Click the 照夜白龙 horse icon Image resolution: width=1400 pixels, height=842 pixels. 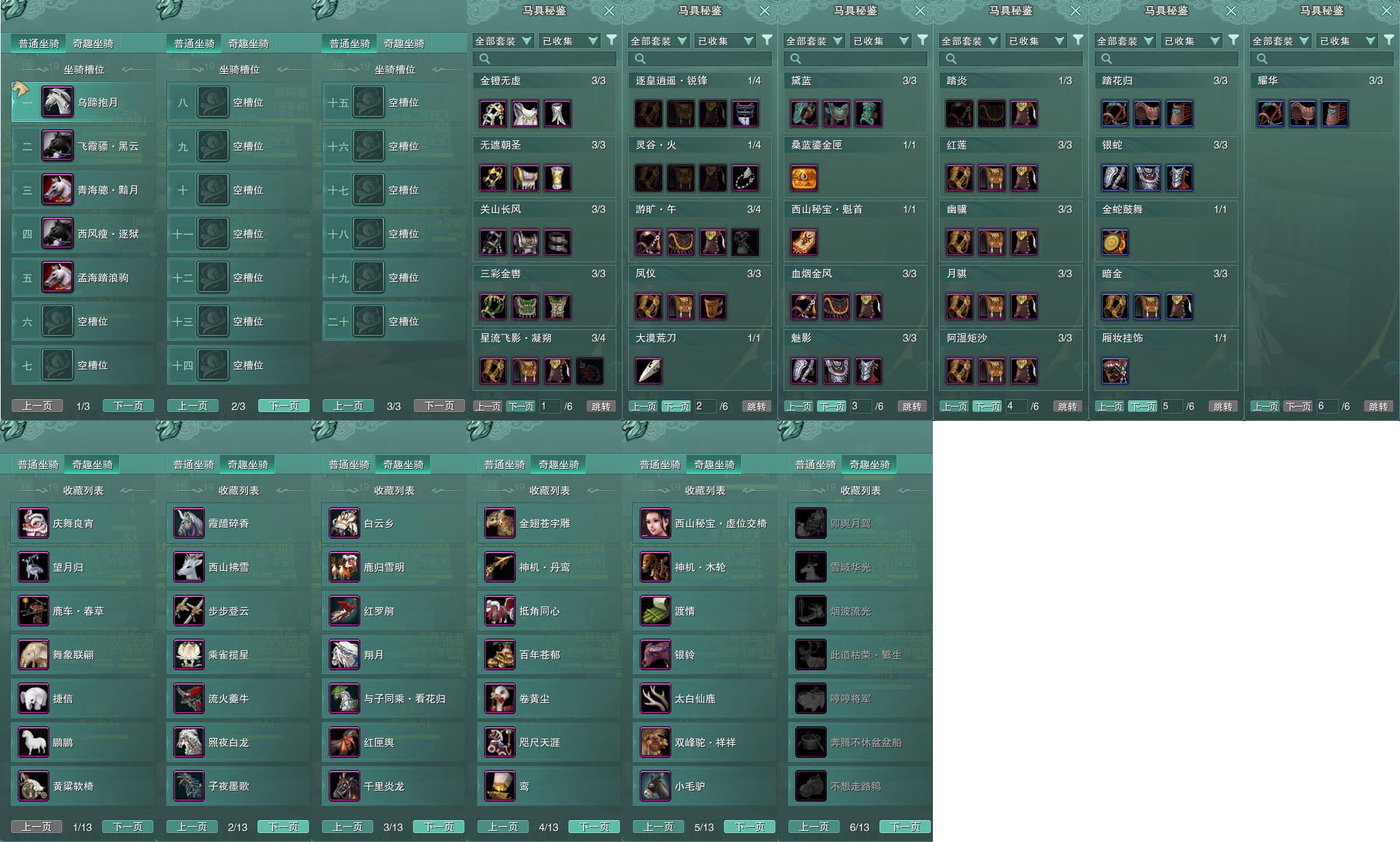(x=189, y=742)
